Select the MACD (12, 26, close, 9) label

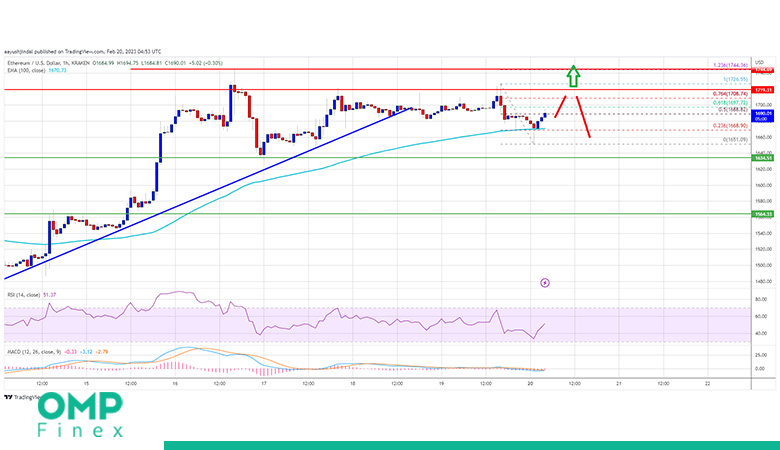point(34,352)
